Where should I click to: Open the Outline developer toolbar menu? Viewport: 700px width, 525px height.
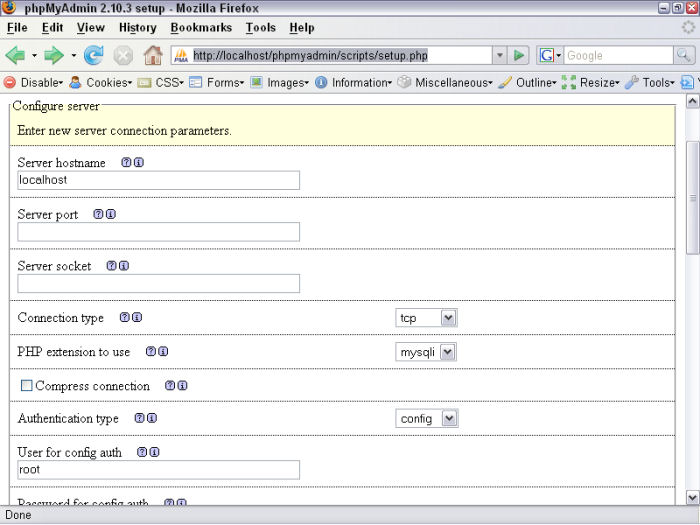[527, 83]
